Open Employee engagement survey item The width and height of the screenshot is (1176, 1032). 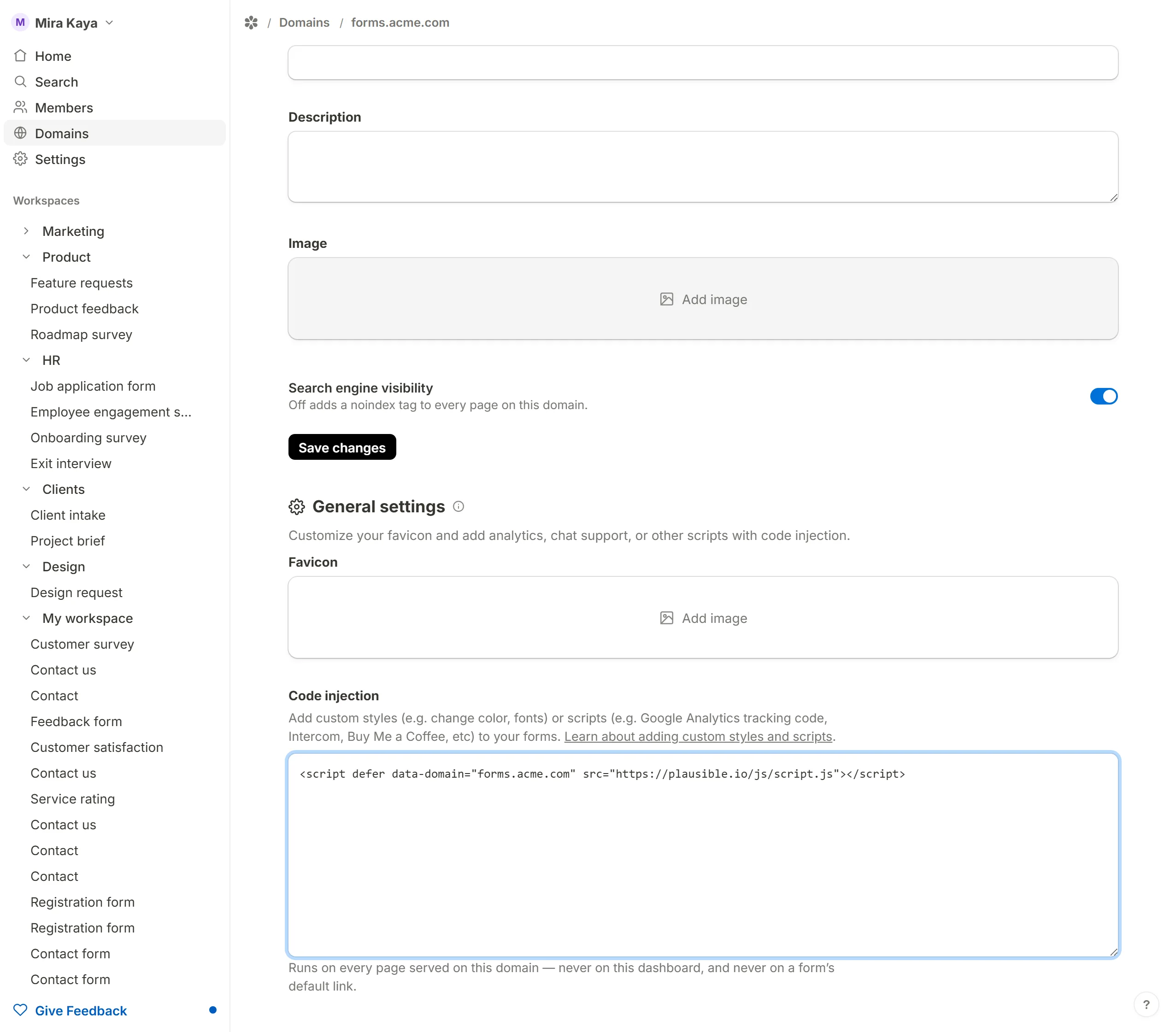click(111, 412)
